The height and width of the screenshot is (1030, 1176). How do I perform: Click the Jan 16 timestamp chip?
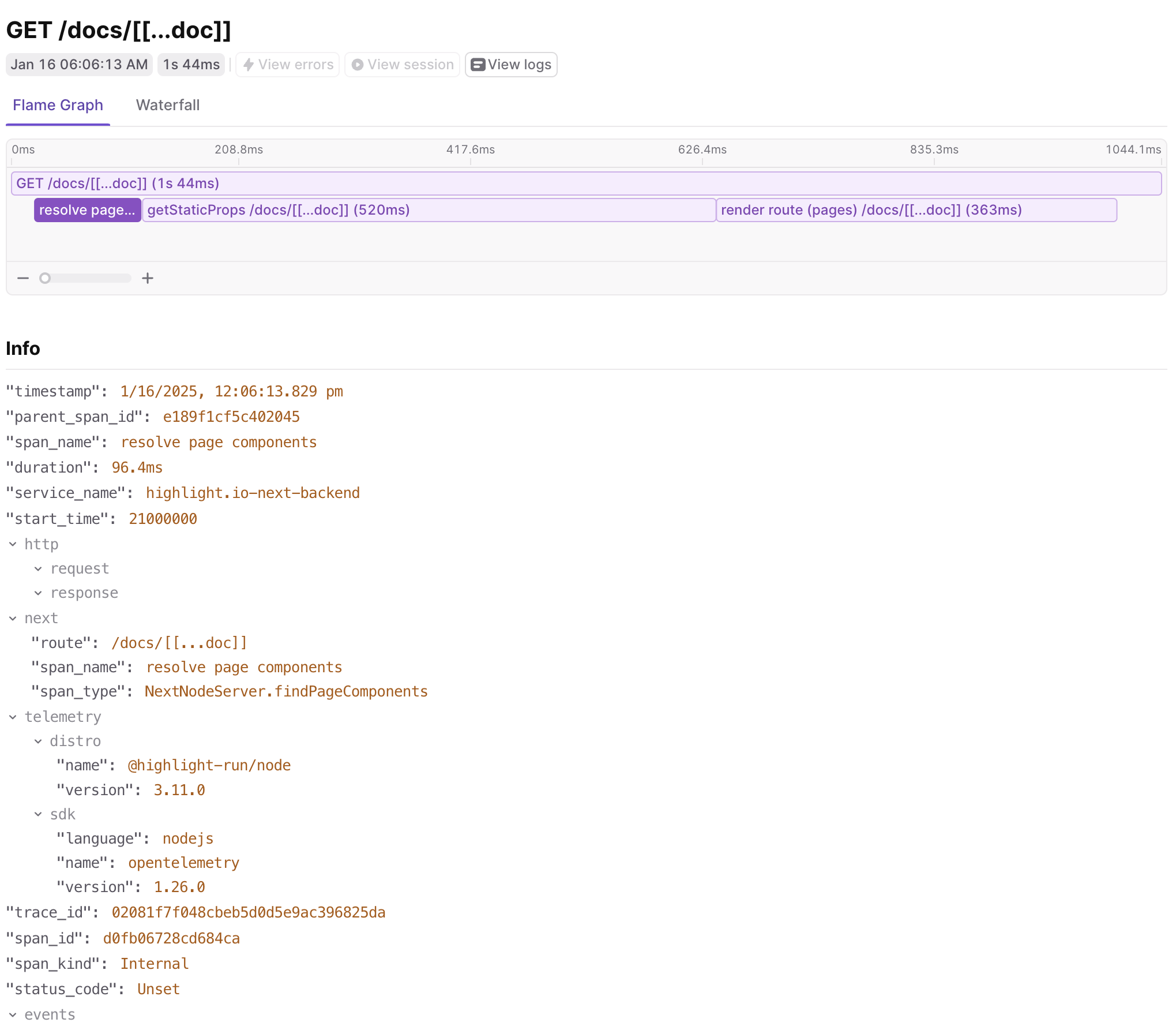[79, 65]
